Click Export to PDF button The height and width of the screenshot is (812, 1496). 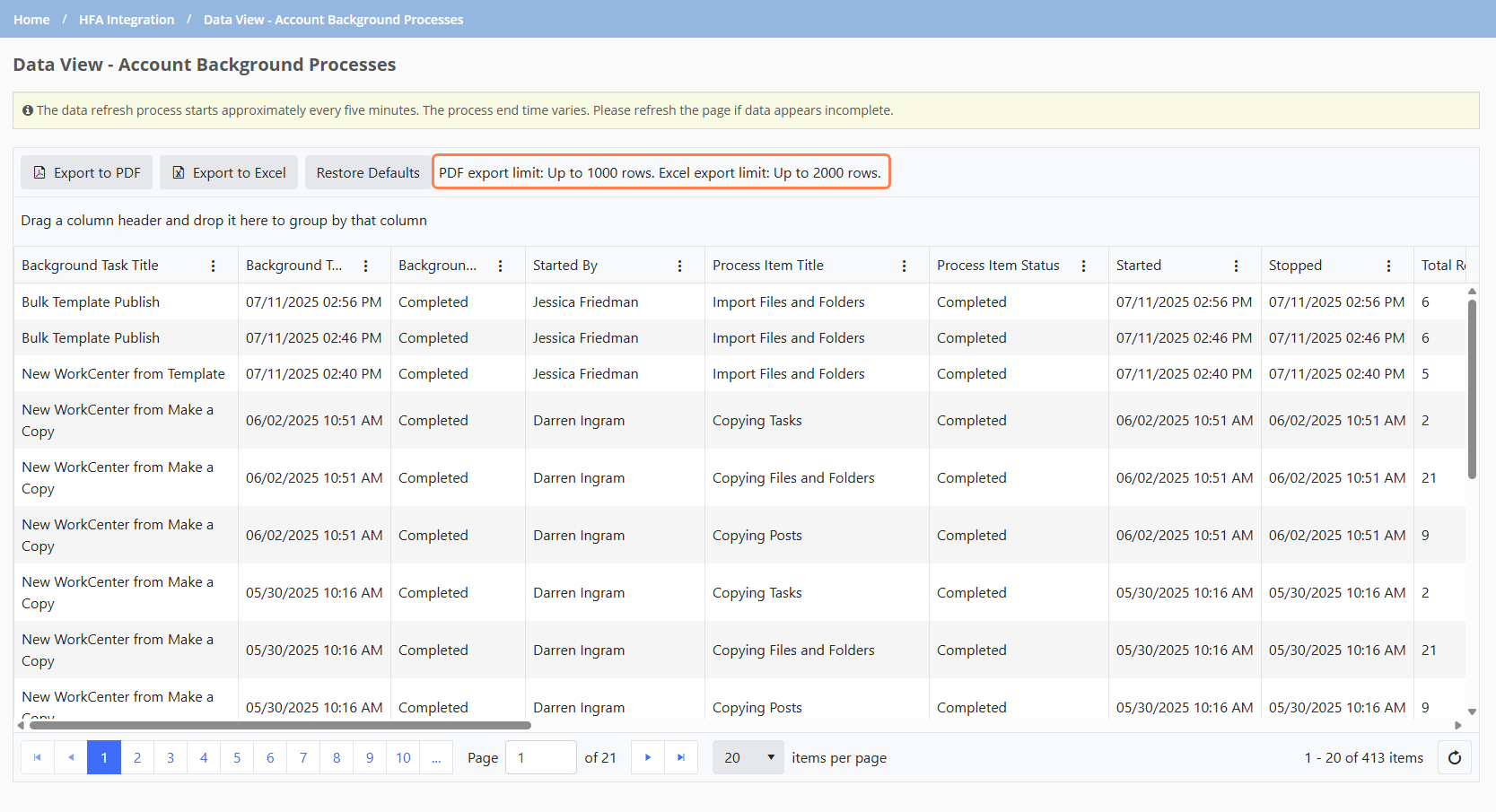87,172
